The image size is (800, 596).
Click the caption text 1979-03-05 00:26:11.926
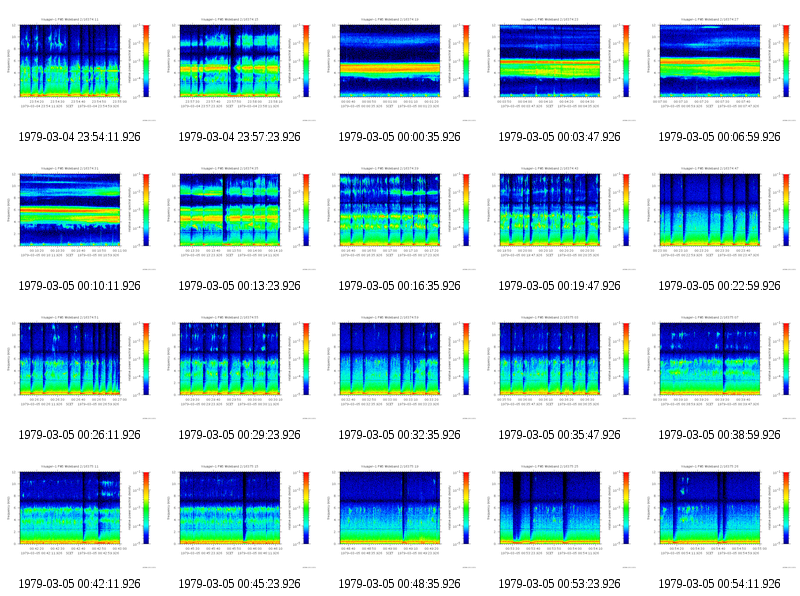(x=80, y=435)
